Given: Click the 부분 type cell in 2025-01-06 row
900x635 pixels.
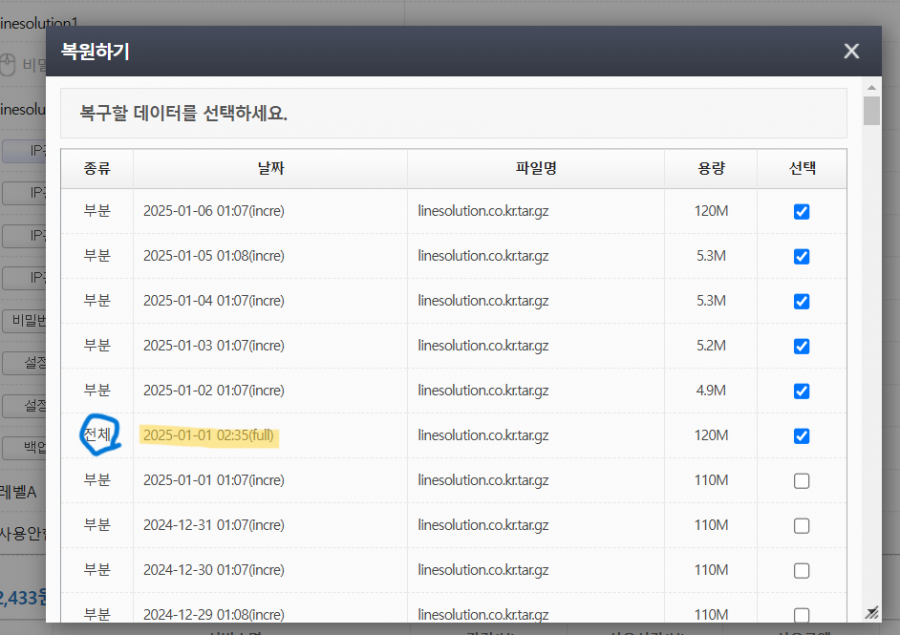Looking at the screenshot, I should [x=97, y=210].
